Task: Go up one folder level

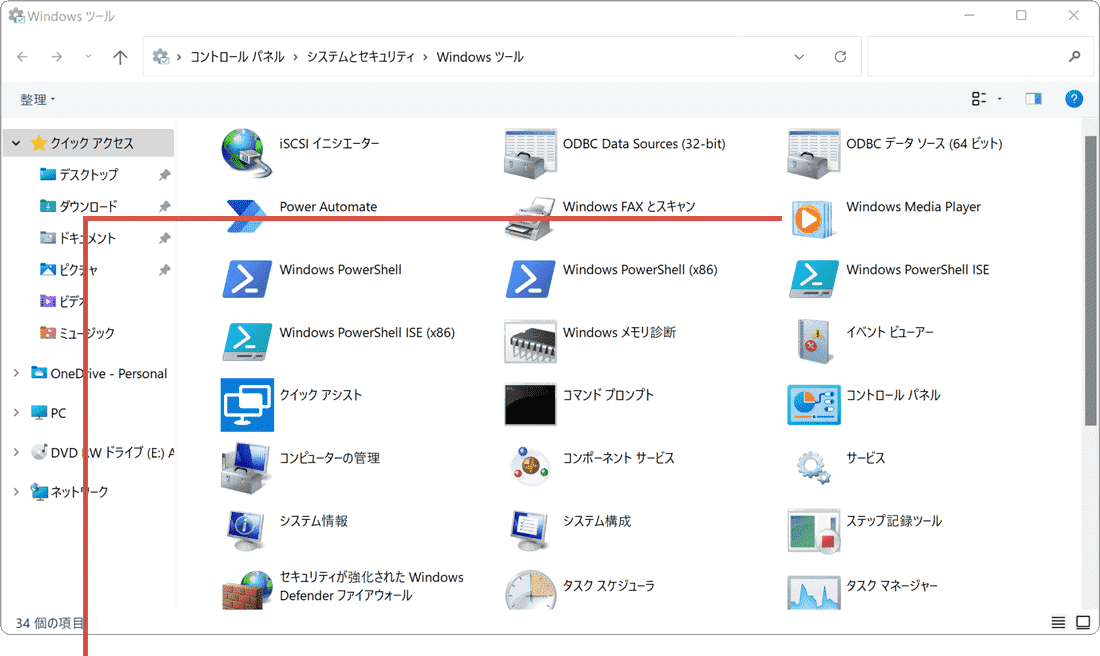Action: click(120, 57)
